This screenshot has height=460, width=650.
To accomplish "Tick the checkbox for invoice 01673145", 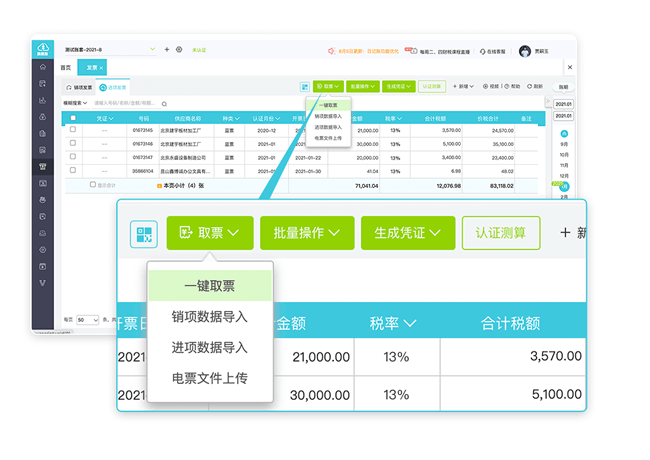I will click(73, 129).
